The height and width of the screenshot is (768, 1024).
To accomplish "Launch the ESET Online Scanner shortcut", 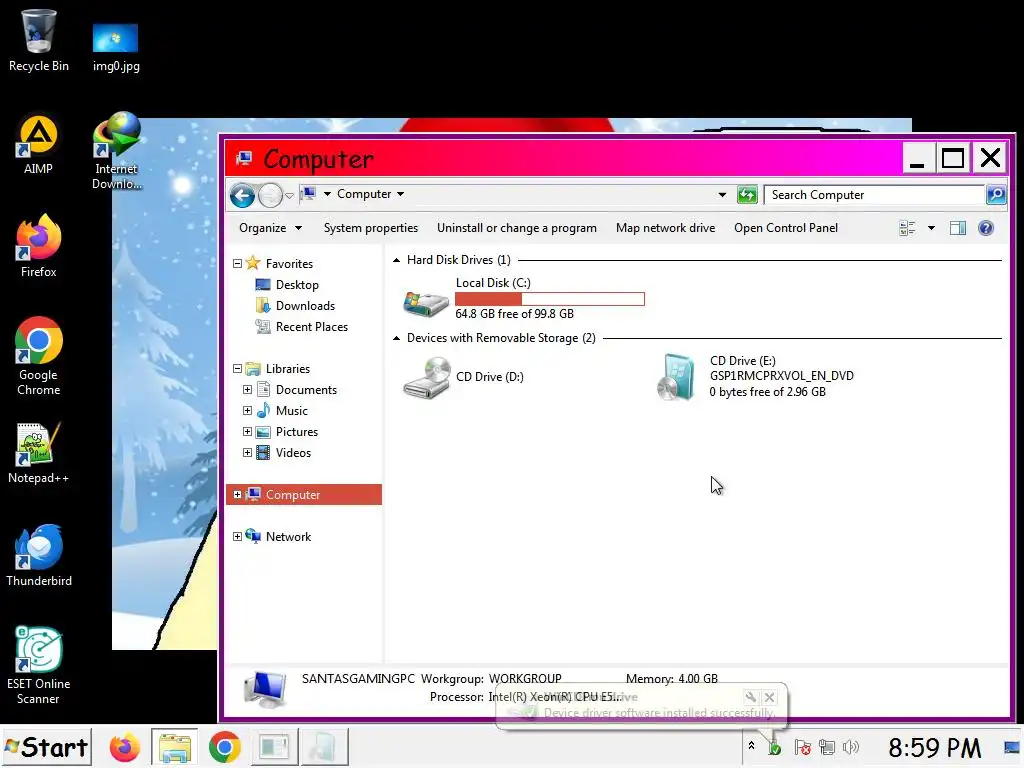I will click(39, 665).
